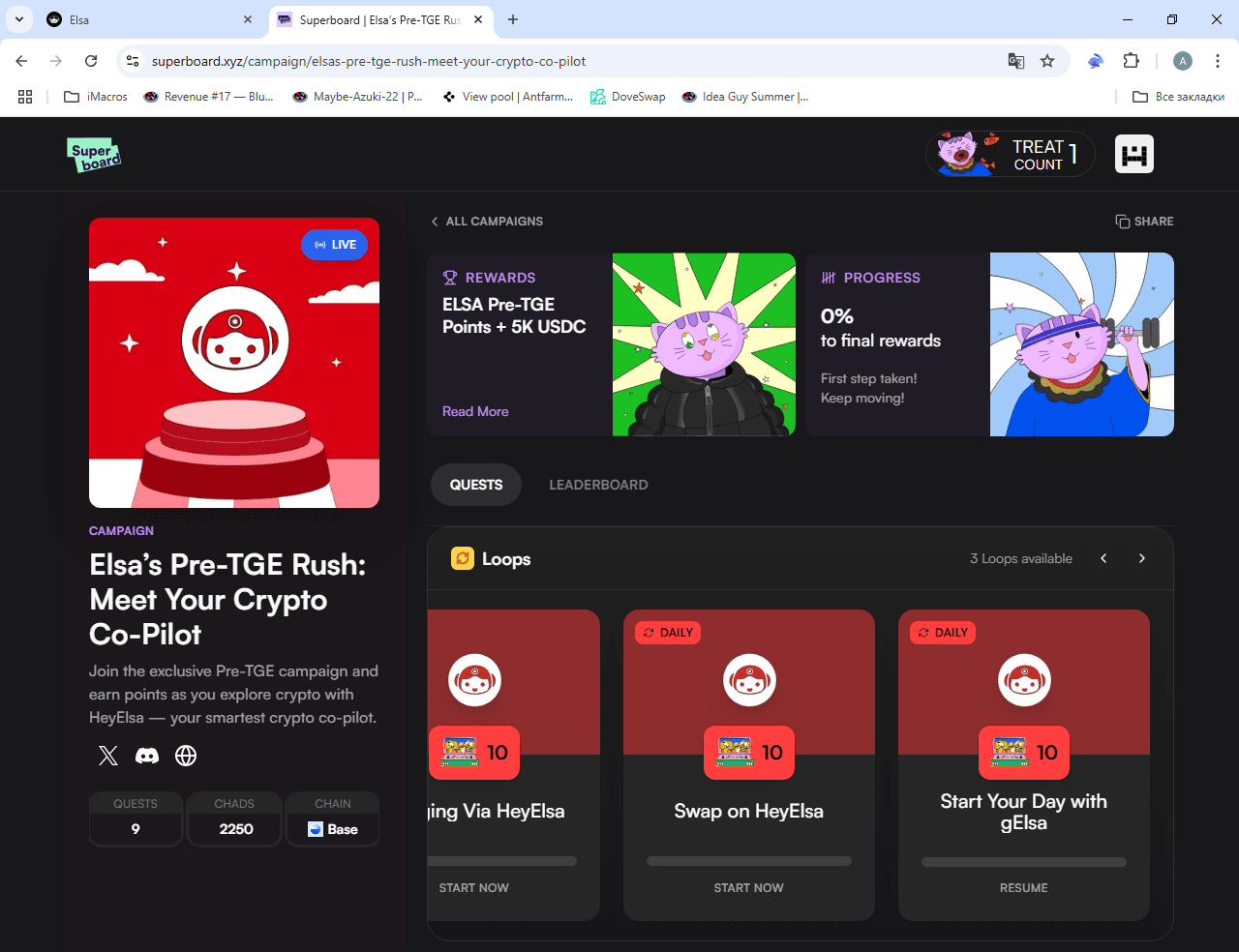Click the CHADS 2250 stat
Screen dimensions: 1239x952
tap(234, 818)
